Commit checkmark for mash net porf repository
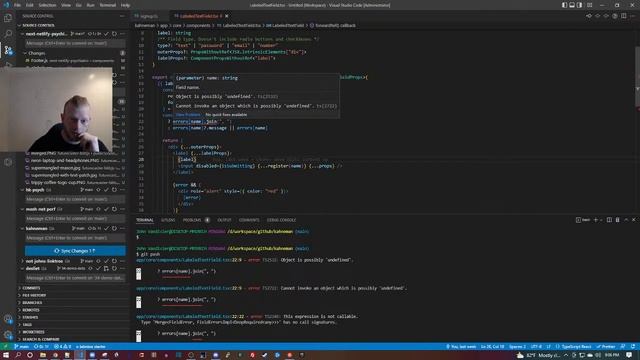 (x=106, y=209)
